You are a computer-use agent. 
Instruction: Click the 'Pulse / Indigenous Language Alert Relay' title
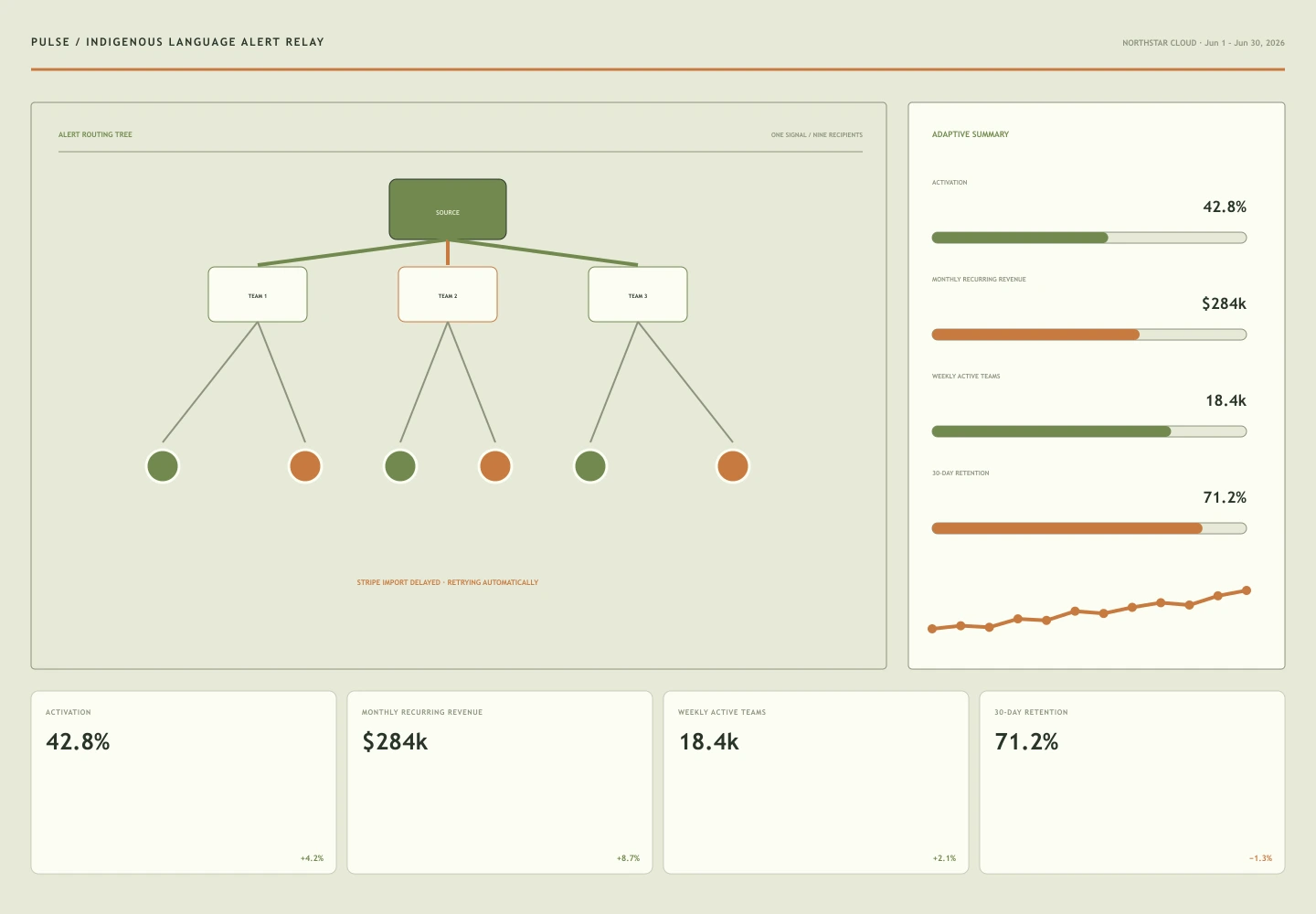[x=177, y=42]
